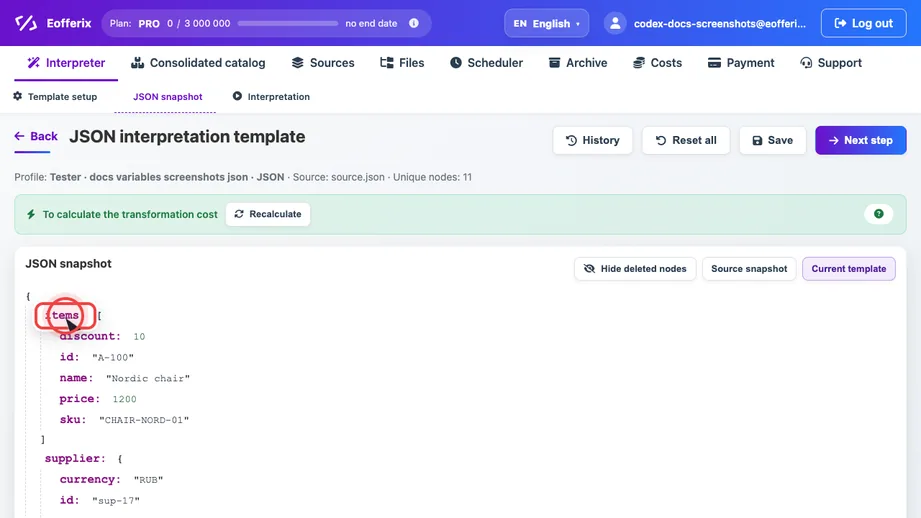Viewport: 921px width, 518px height.
Task: Select the items id key
Action: [x=69, y=357]
